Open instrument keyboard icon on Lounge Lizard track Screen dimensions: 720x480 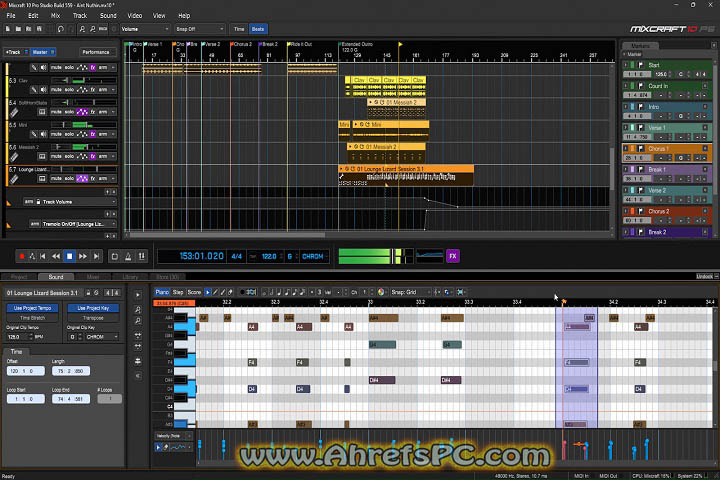[42, 178]
